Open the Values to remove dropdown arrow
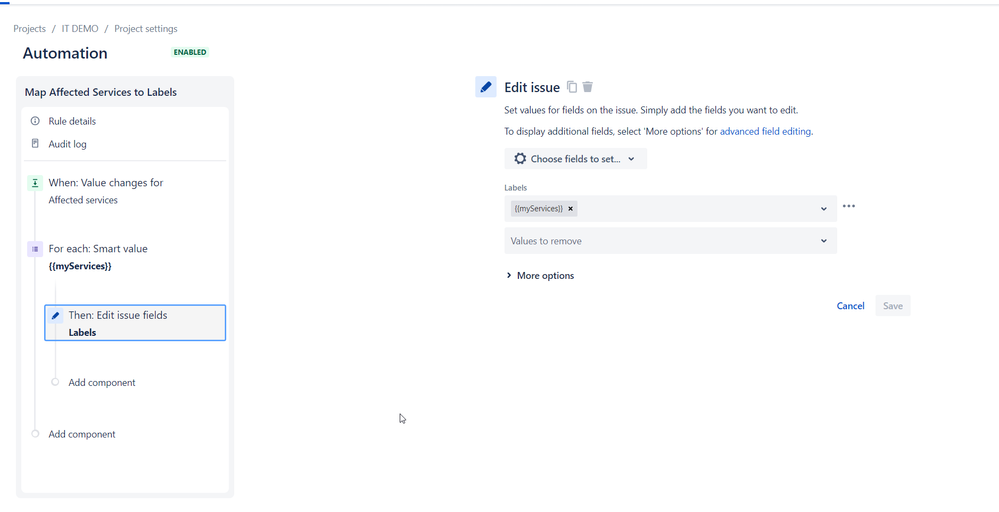 (x=824, y=241)
